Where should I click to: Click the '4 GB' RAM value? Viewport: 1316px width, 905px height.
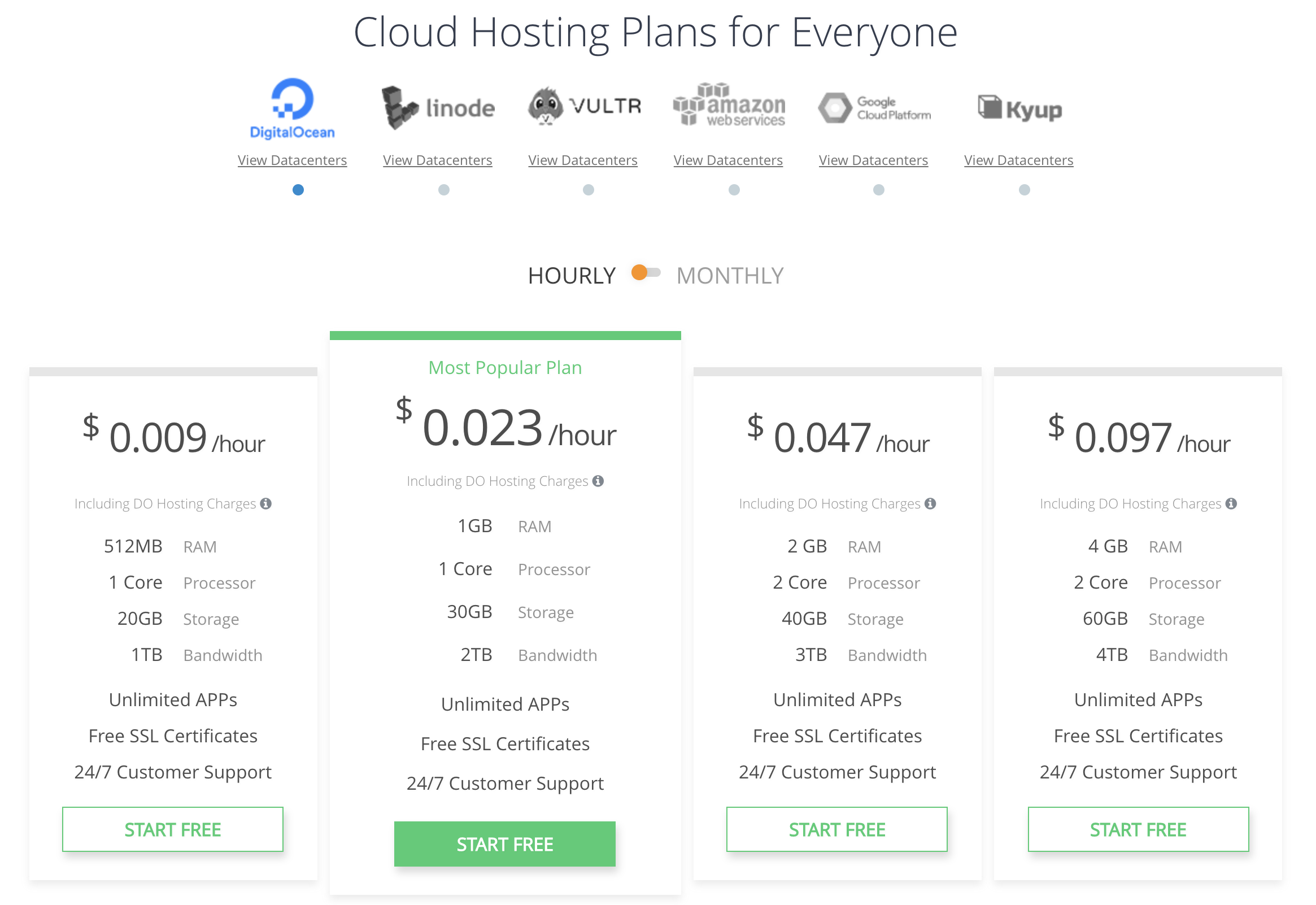tap(1109, 547)
